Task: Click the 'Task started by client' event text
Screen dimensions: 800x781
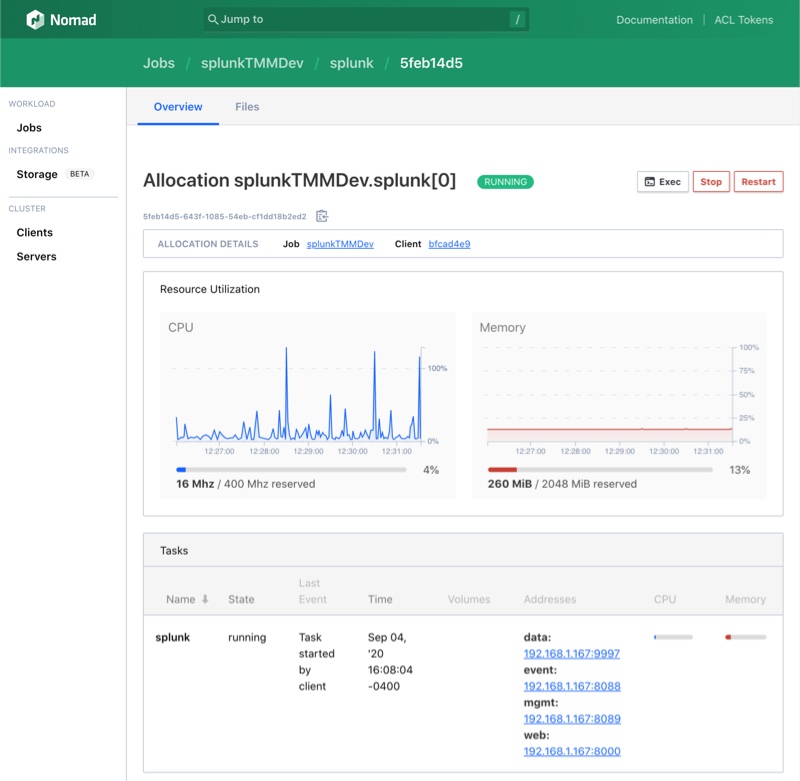Action: tap(316, 662)
